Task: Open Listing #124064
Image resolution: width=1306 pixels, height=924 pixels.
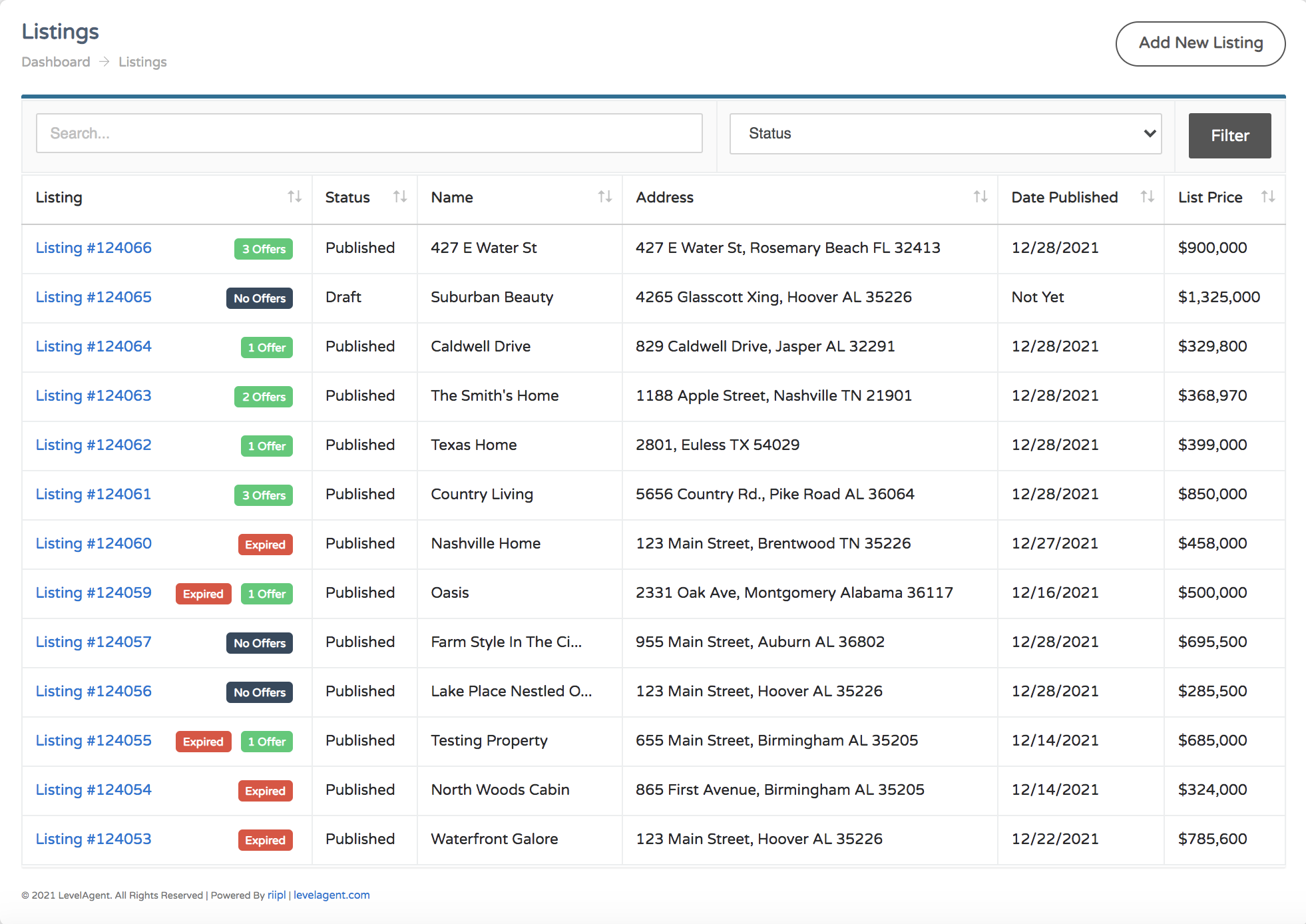Action: 94,346
